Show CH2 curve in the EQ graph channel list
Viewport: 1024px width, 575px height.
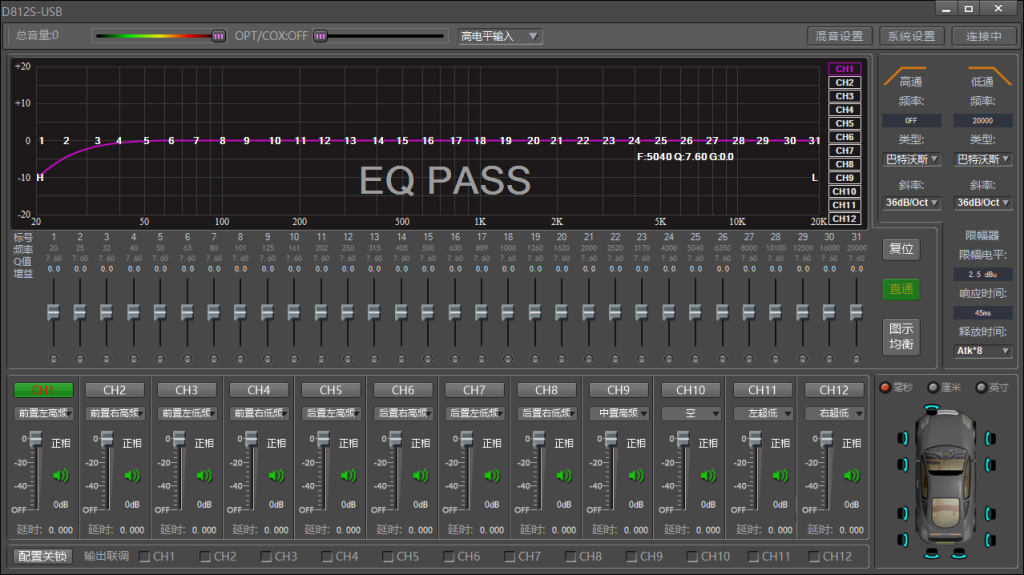tap(844, 82)
